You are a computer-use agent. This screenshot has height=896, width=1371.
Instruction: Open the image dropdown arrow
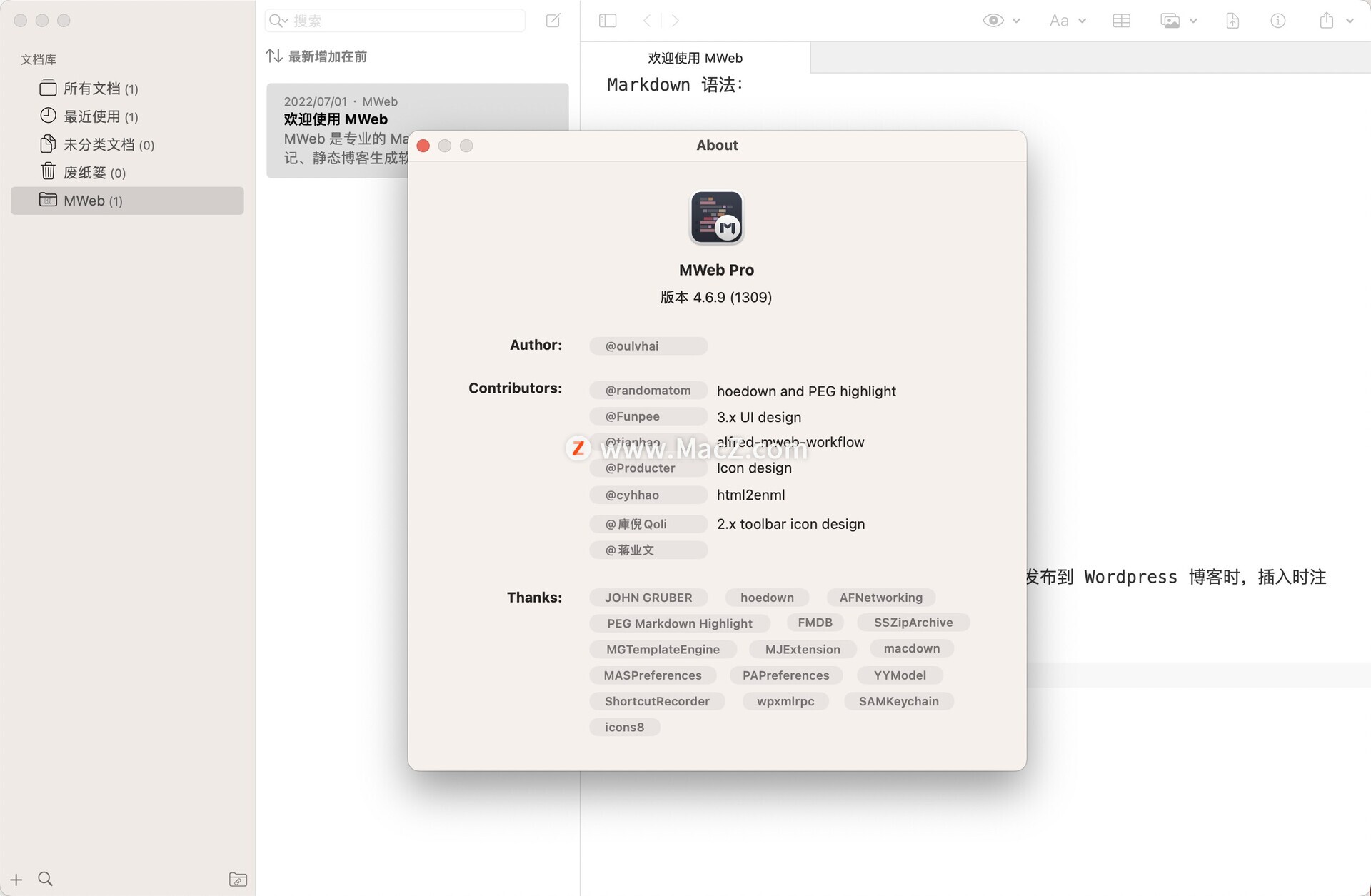(x=1193, y=21)
